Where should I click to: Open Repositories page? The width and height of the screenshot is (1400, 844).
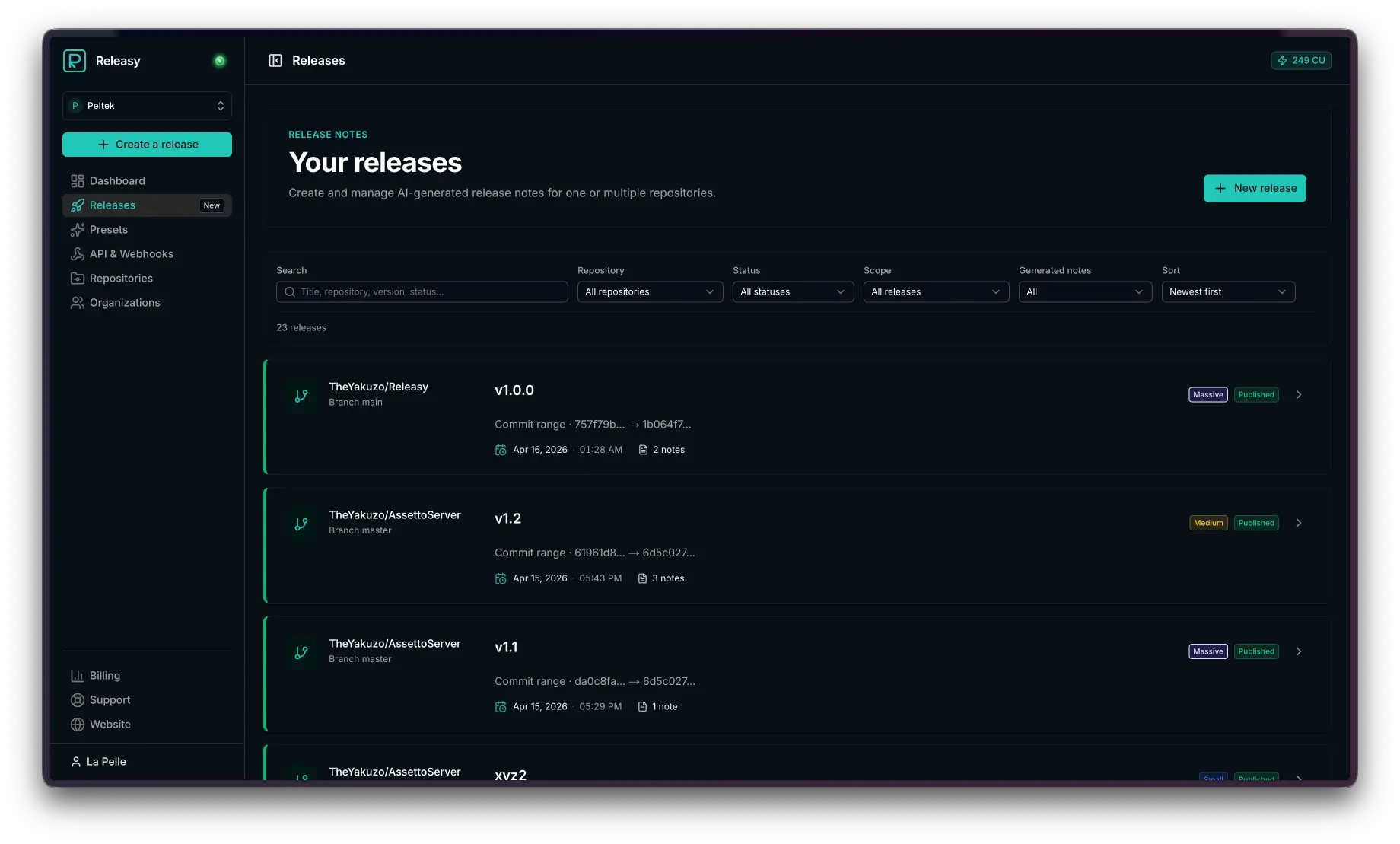tap(147, 279)
